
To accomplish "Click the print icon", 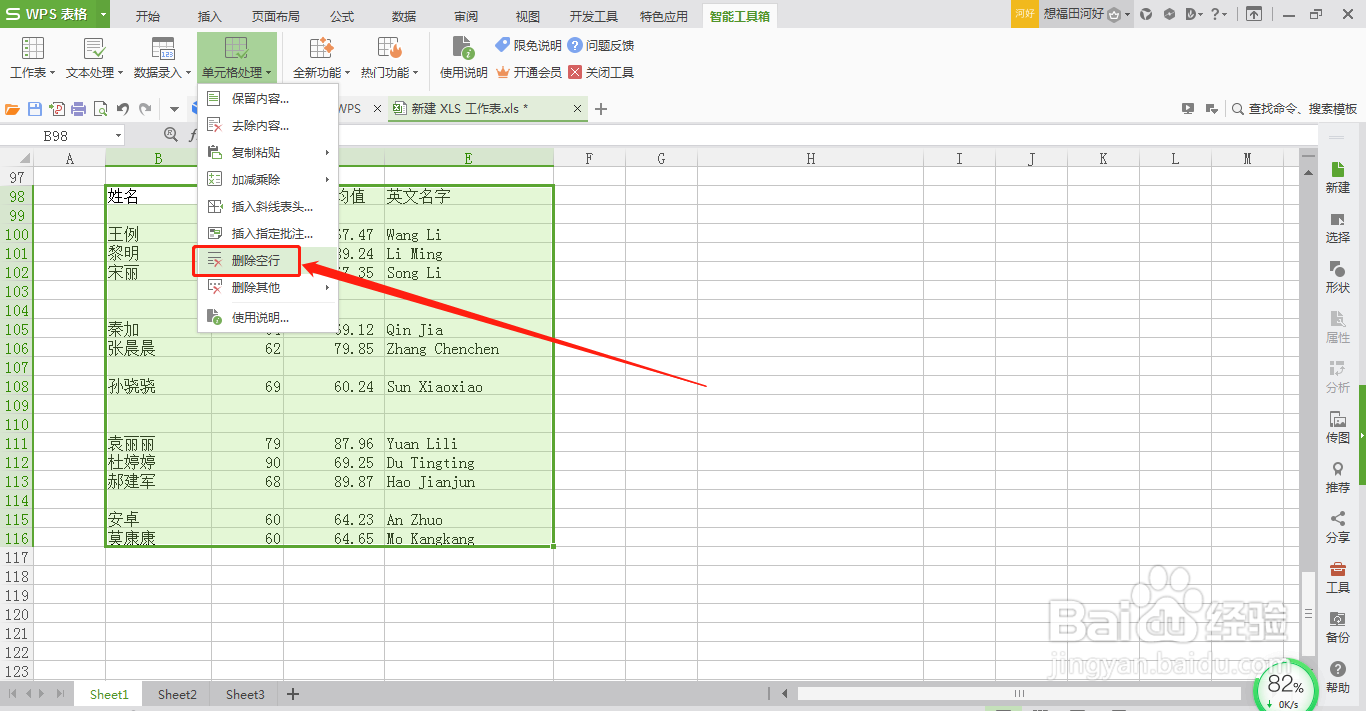I will [x=78, y=108].
